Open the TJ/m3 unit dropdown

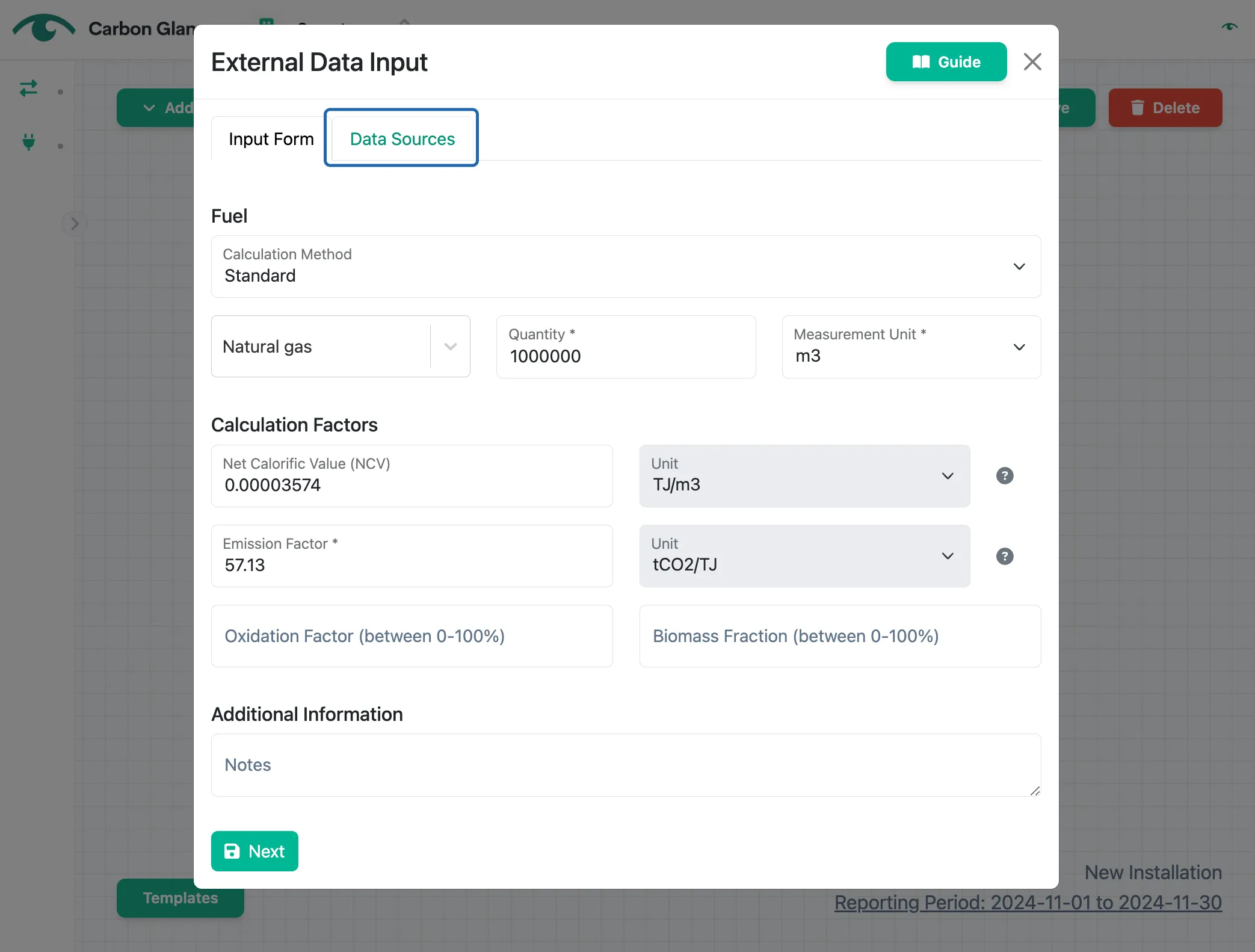[804, 476]
